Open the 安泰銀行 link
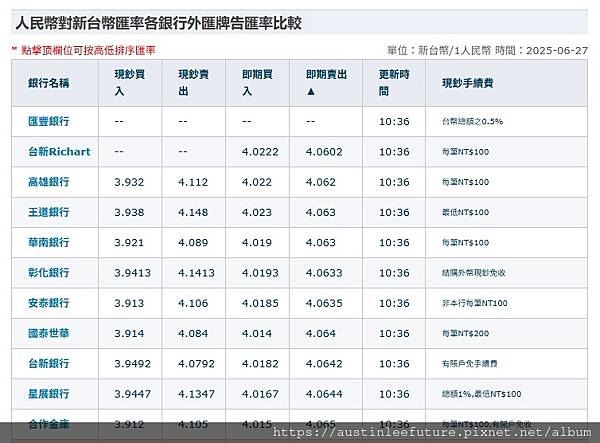Image resolution: width=600 pixels, height=443 pixels. (x=49, y=303)
